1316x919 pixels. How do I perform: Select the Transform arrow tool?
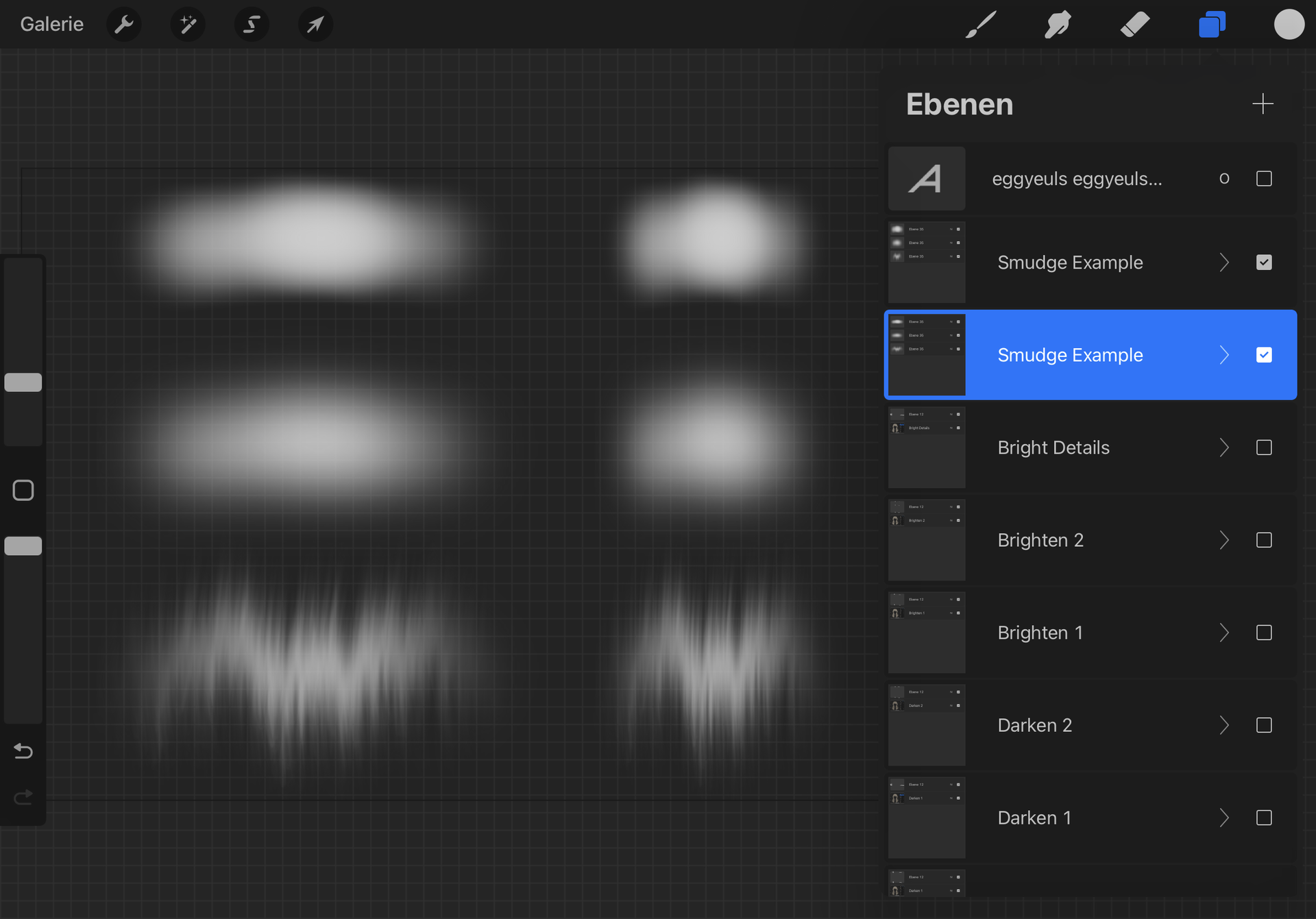pos(315,25)
